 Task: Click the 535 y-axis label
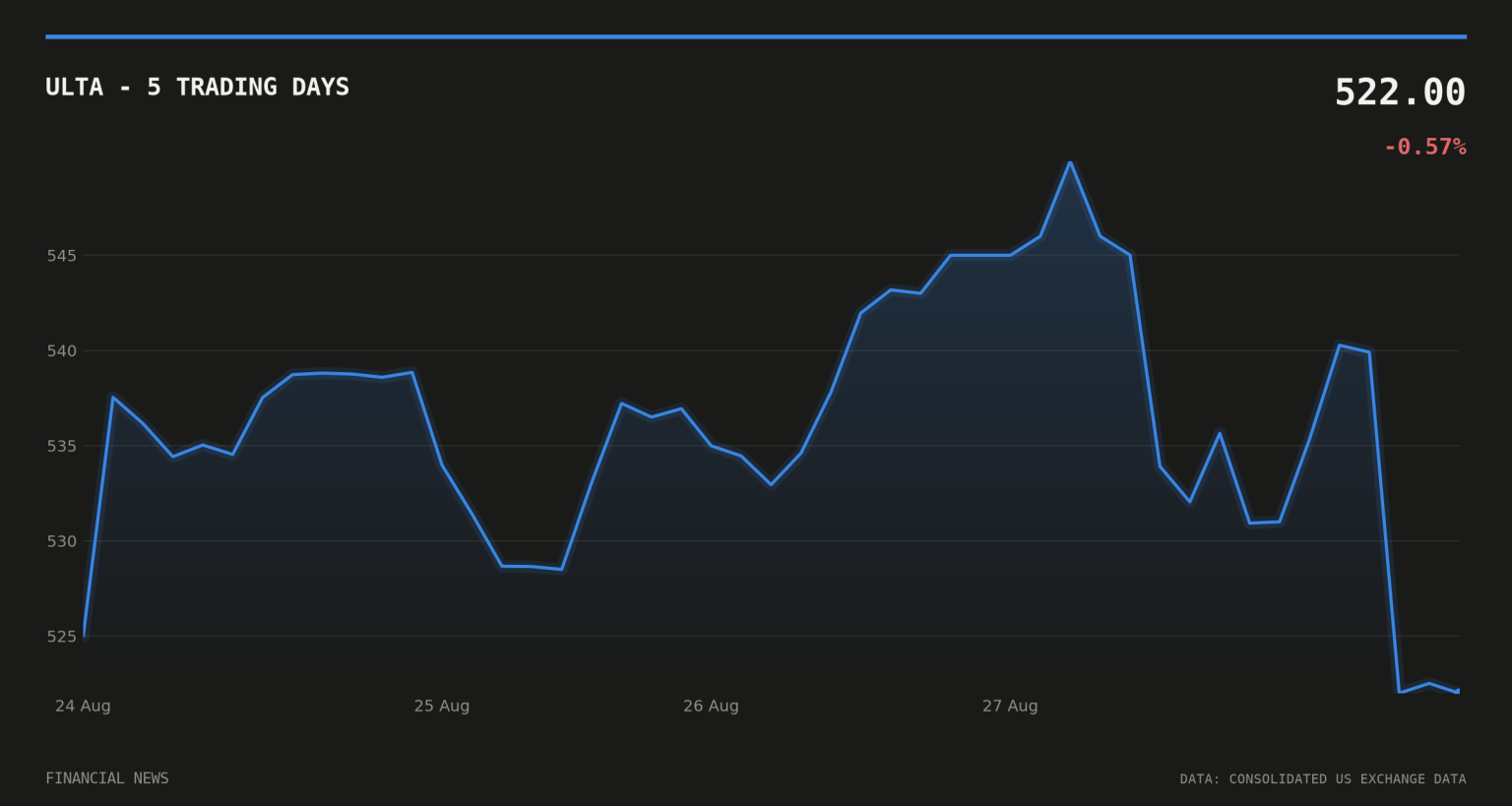61,446
